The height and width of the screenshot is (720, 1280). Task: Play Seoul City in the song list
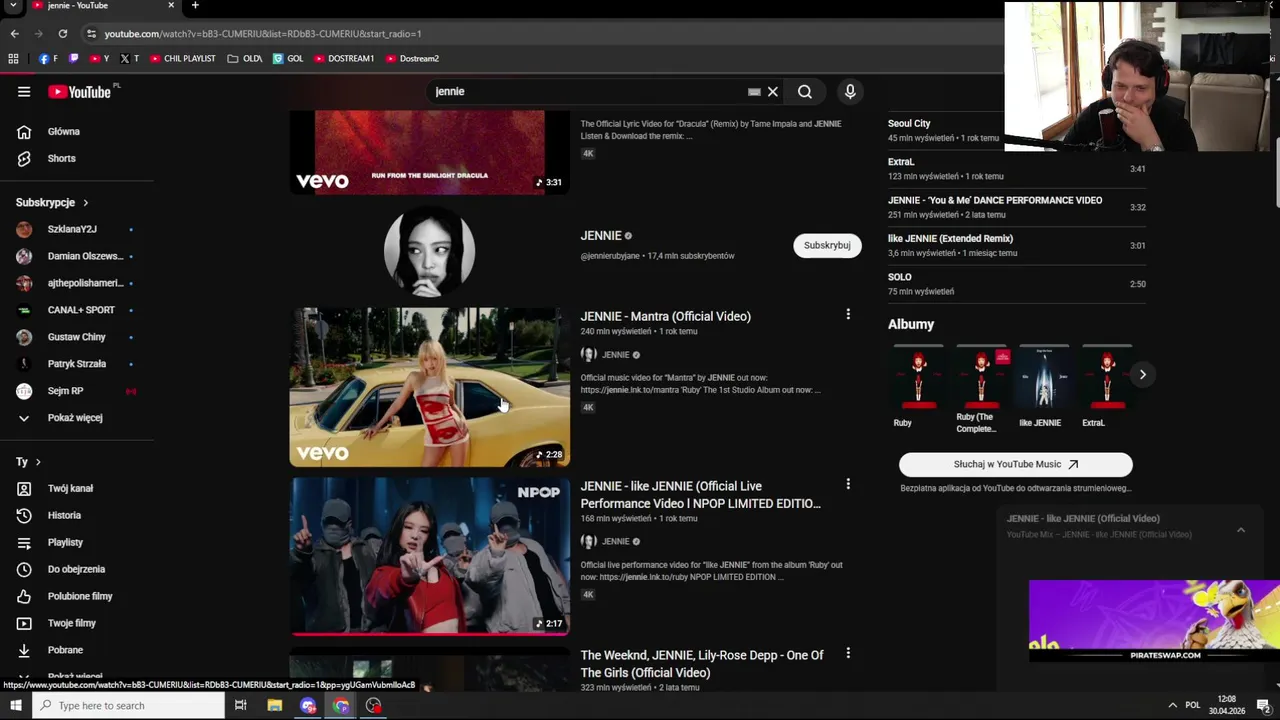[x=909, y=124]
